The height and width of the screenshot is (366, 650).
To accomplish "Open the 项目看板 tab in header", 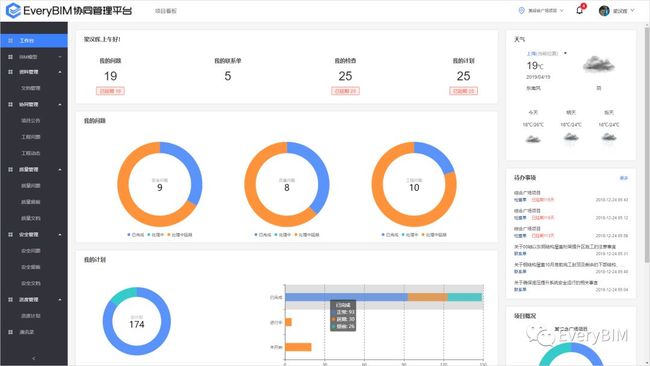I will [166, 11].
